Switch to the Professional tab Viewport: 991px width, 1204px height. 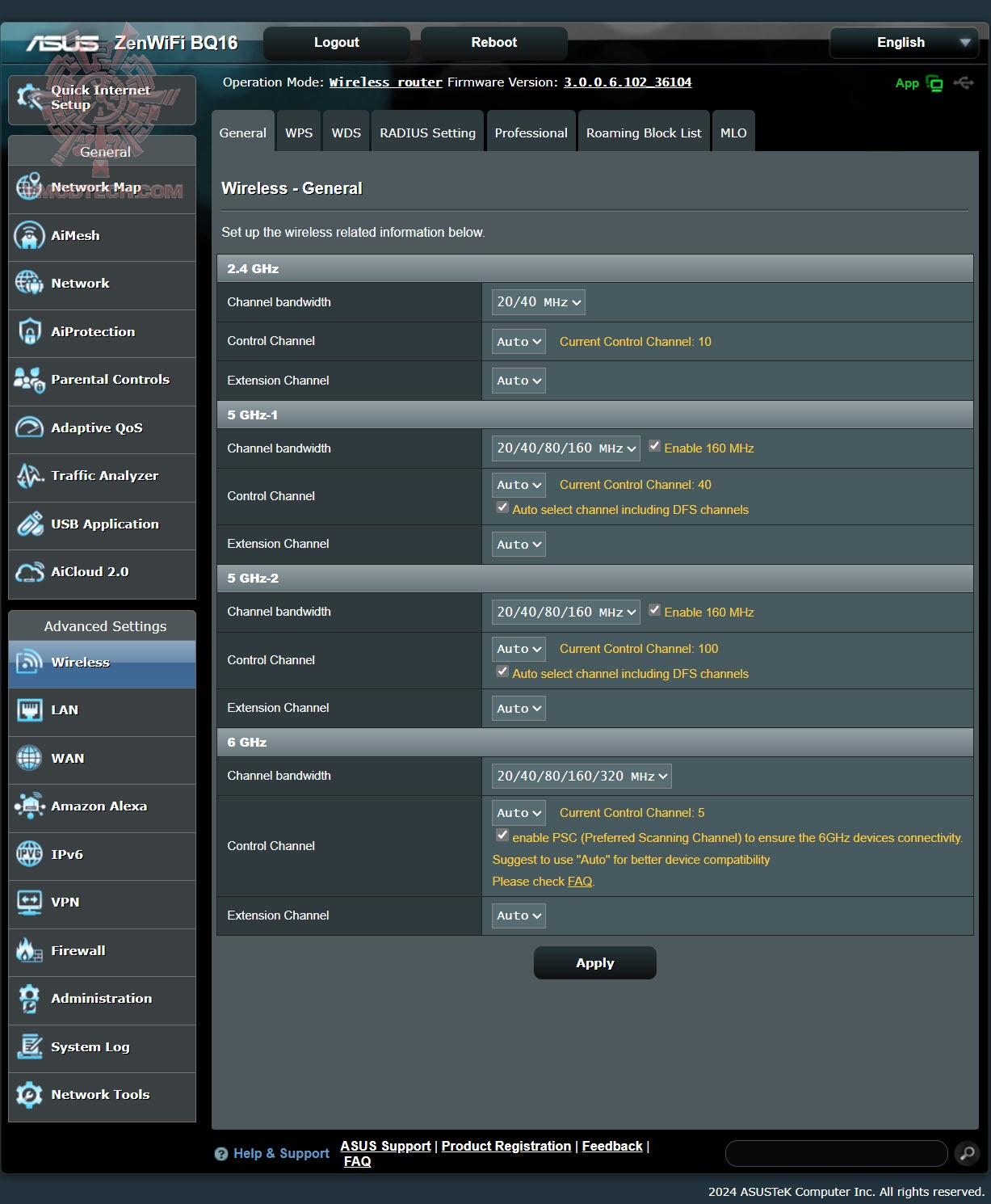tap(531, 132)
